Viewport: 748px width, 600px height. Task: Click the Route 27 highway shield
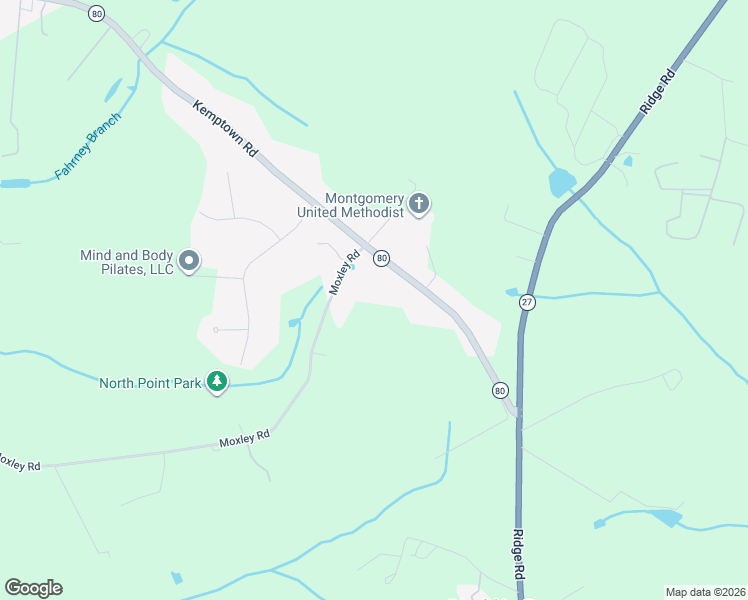point(527,302)
